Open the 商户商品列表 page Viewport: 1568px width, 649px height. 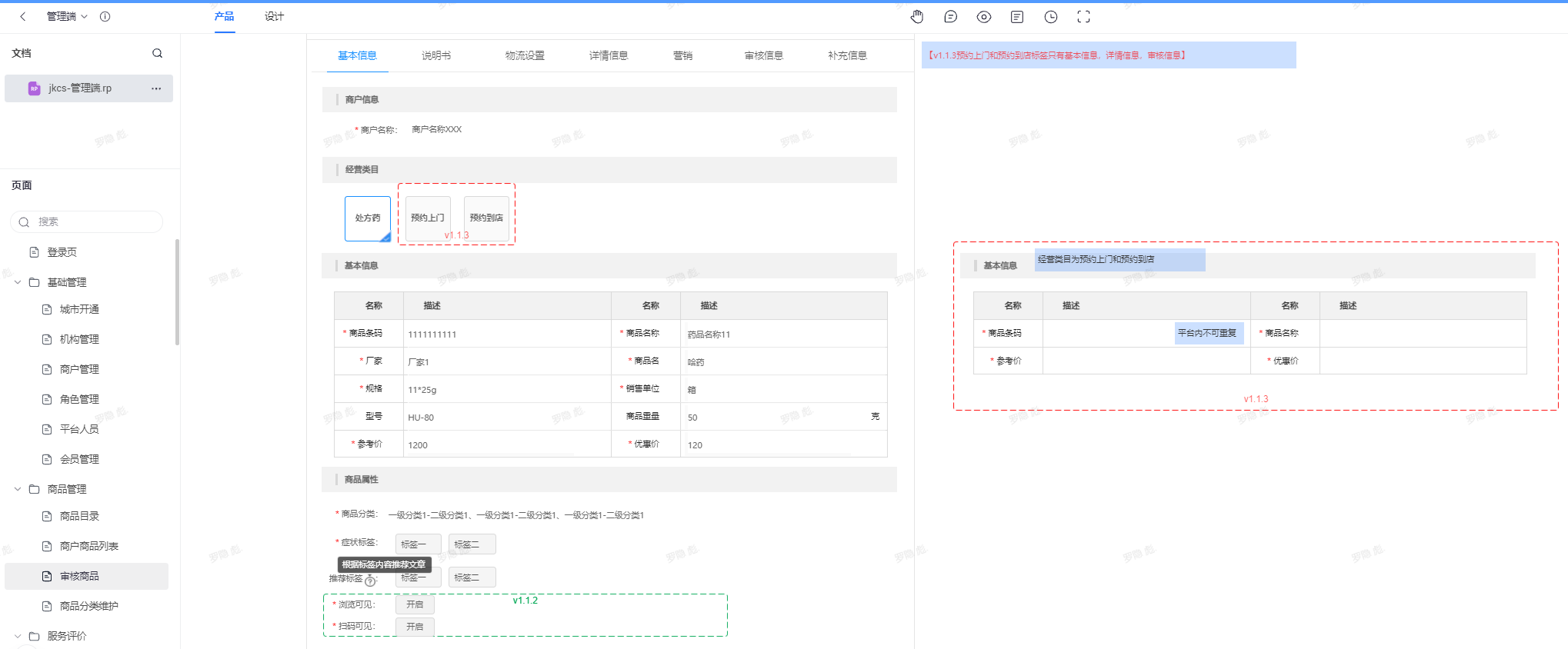coord(89,546)
